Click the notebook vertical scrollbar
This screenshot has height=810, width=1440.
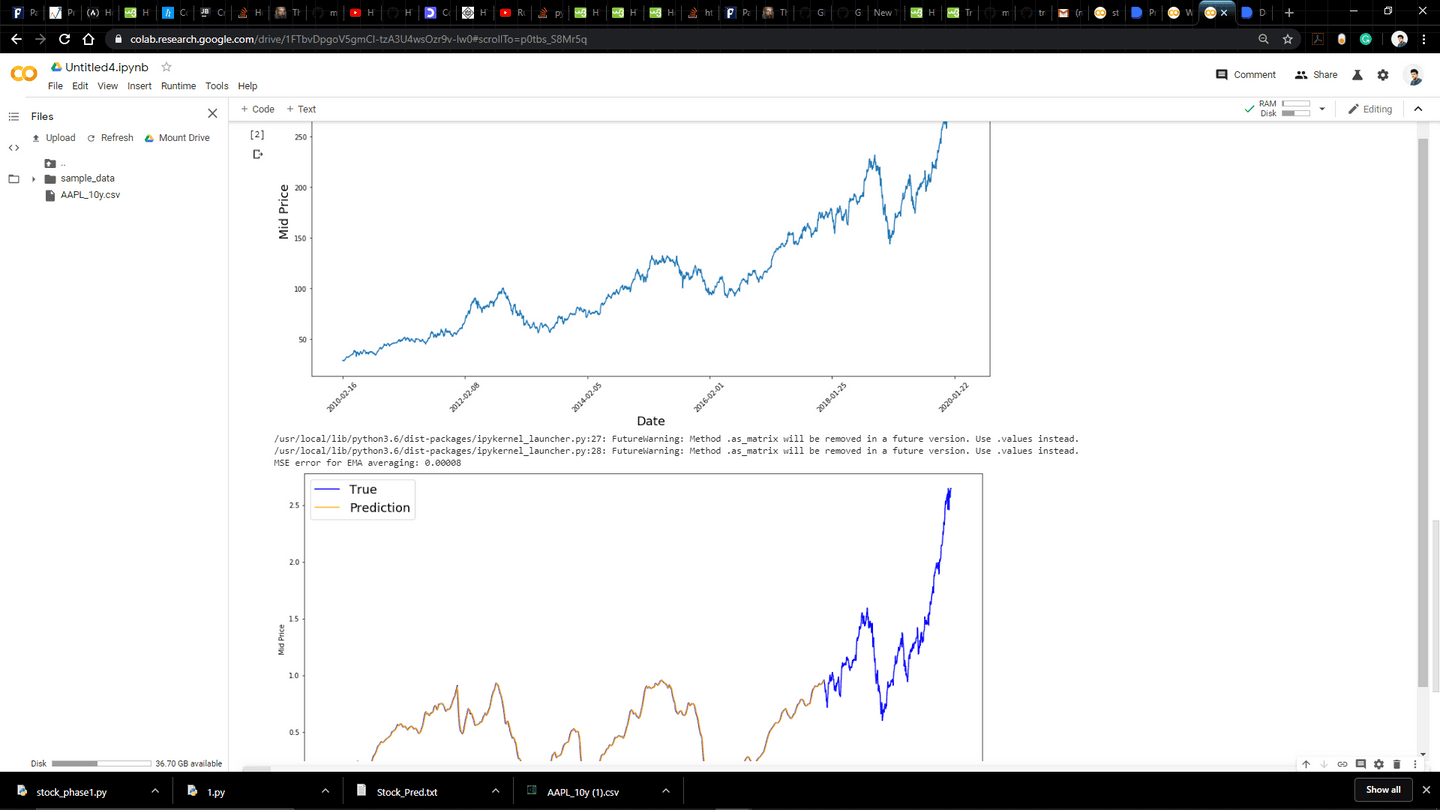[1424, 413]
